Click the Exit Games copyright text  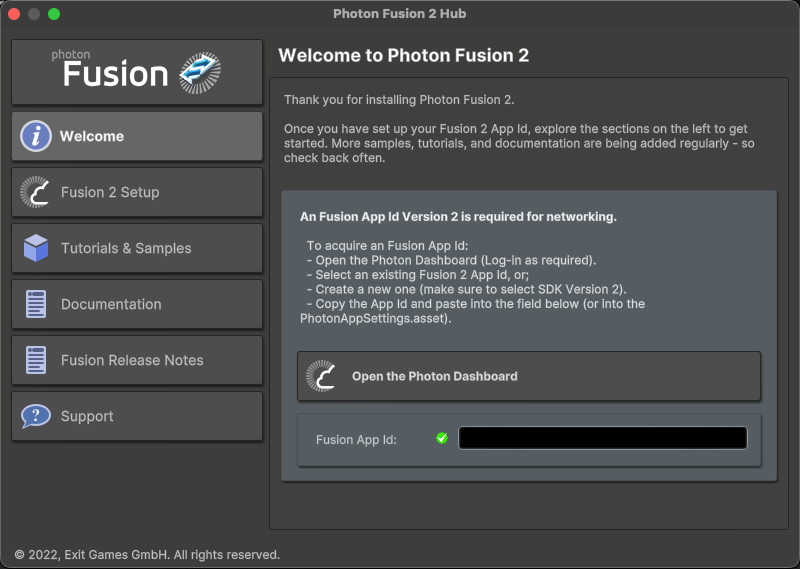(x=147, y=555)
